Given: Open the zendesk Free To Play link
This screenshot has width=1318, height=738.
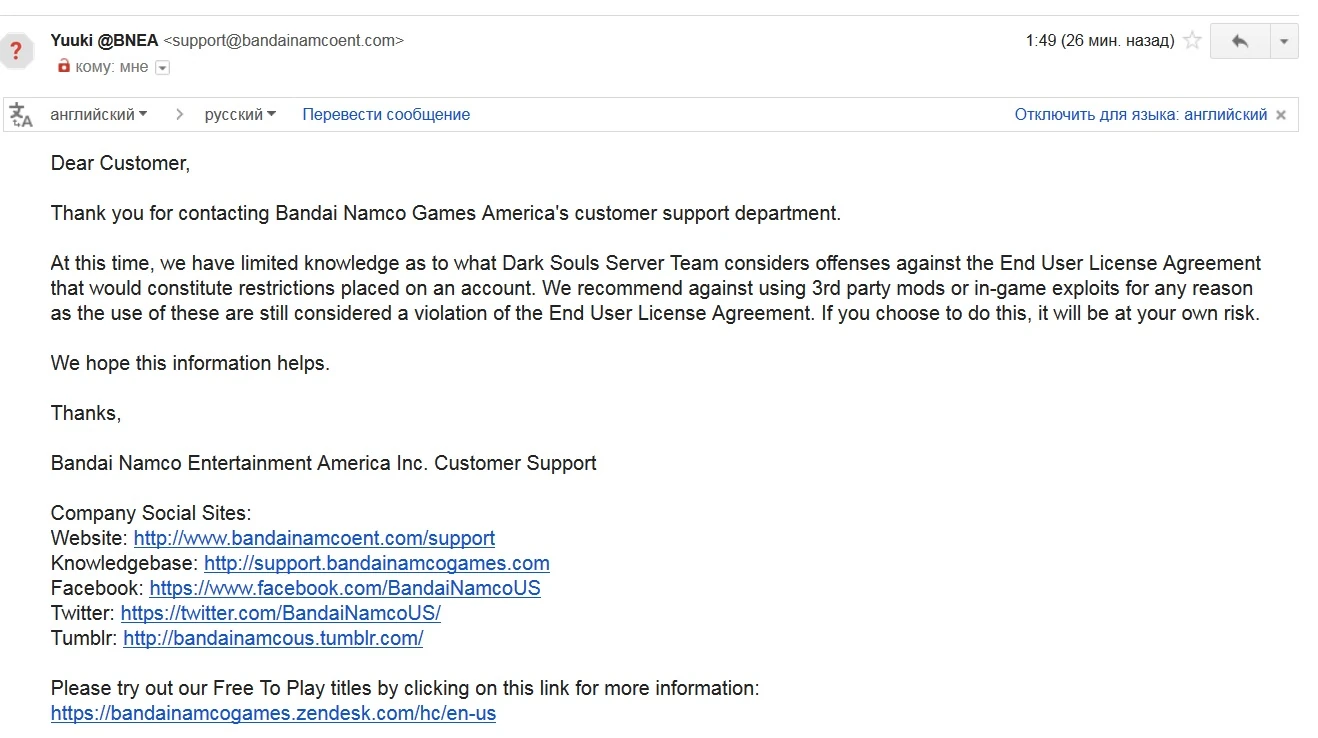Looking at the screenshot, I should click(273, 713).
